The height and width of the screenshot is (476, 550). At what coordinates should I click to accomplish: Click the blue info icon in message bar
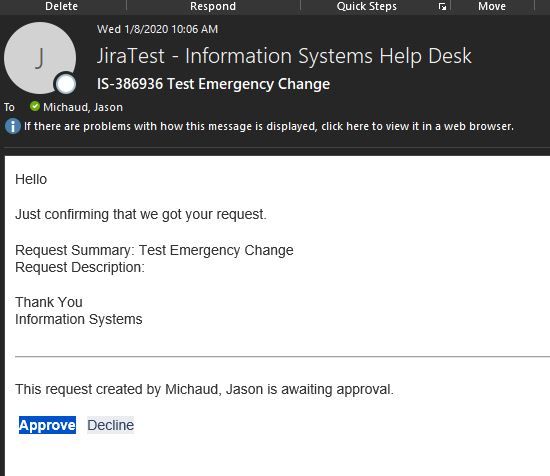point(13,126)
